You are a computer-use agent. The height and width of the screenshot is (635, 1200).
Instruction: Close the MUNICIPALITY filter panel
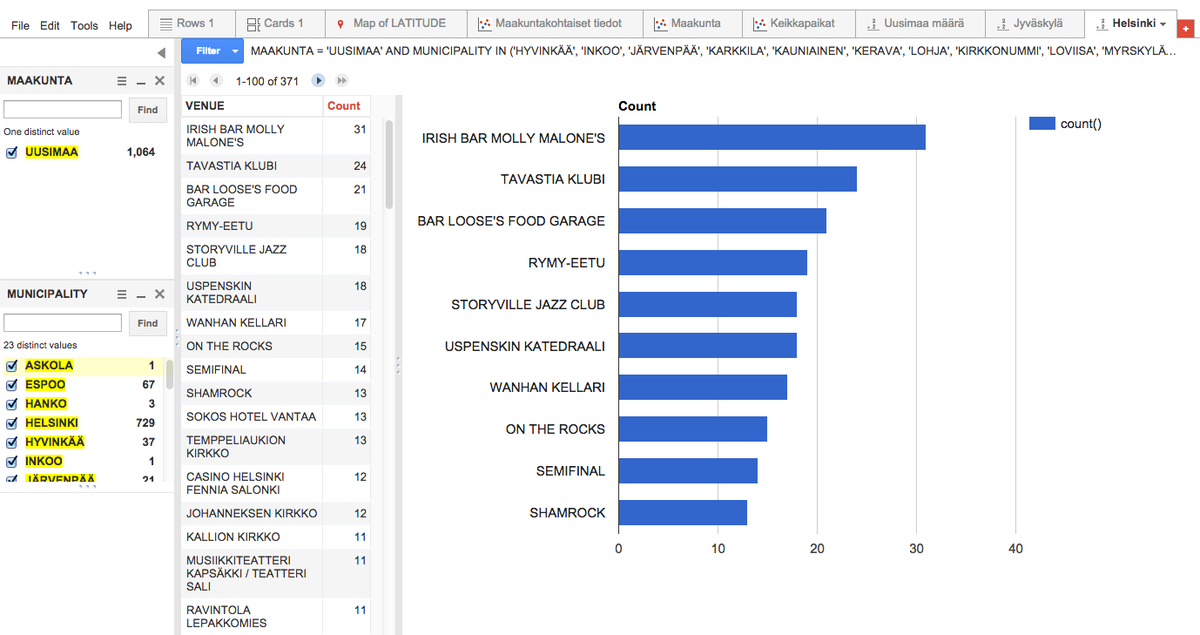click(160, 294)
